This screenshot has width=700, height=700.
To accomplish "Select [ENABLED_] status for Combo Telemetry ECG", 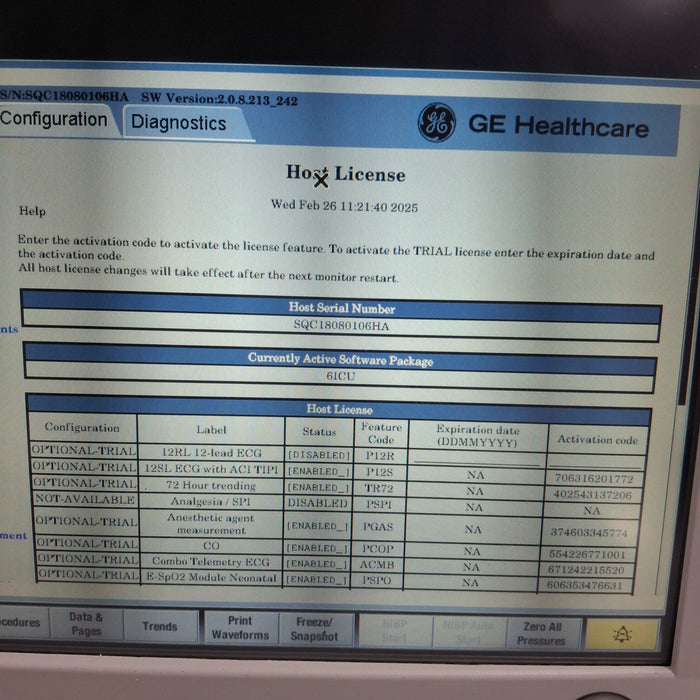I will click(316, 564).
